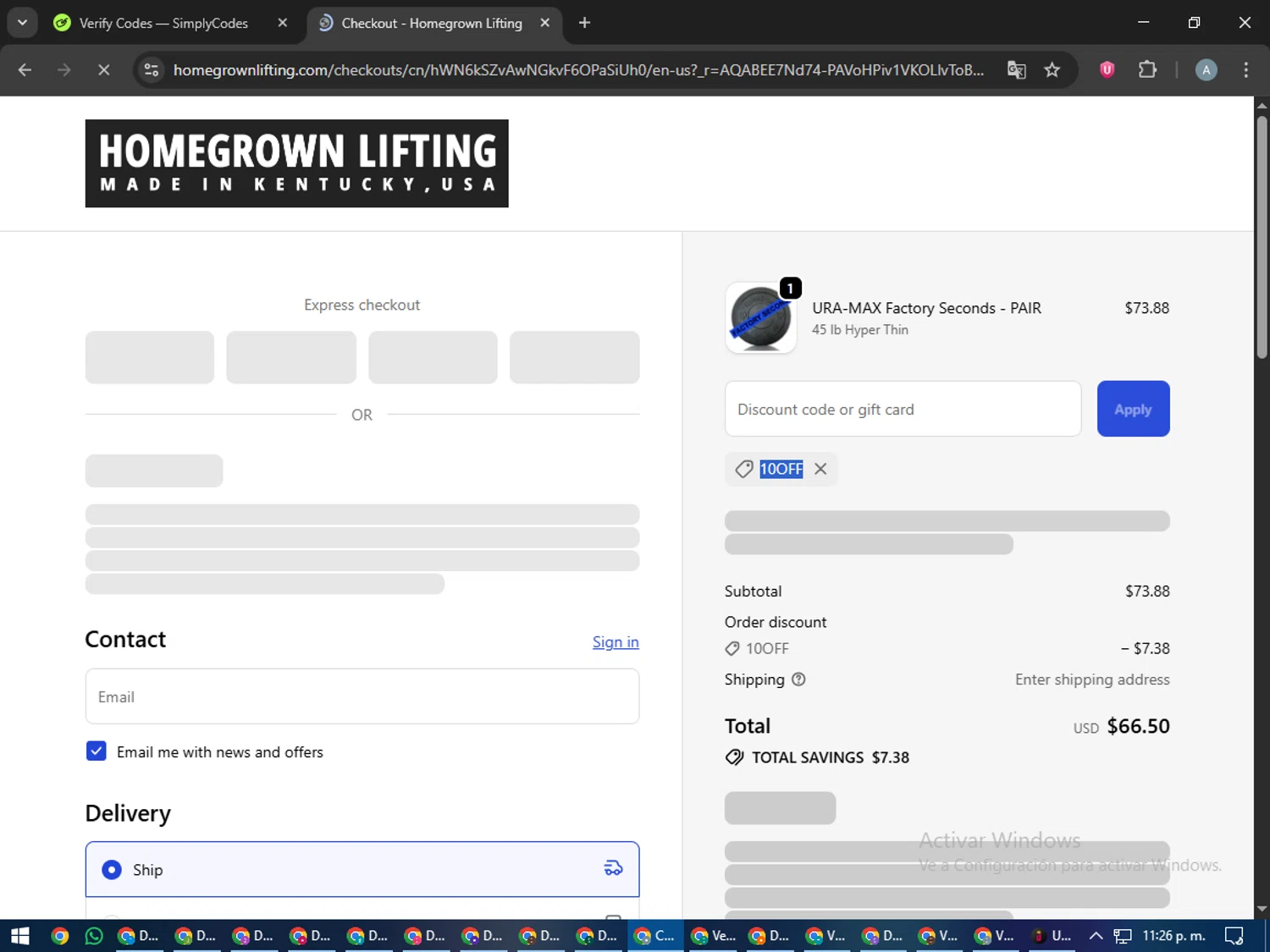Viewport: 1270px width, 952px height.
Task: Focus the Email contact field
Action: pos(362,696)
